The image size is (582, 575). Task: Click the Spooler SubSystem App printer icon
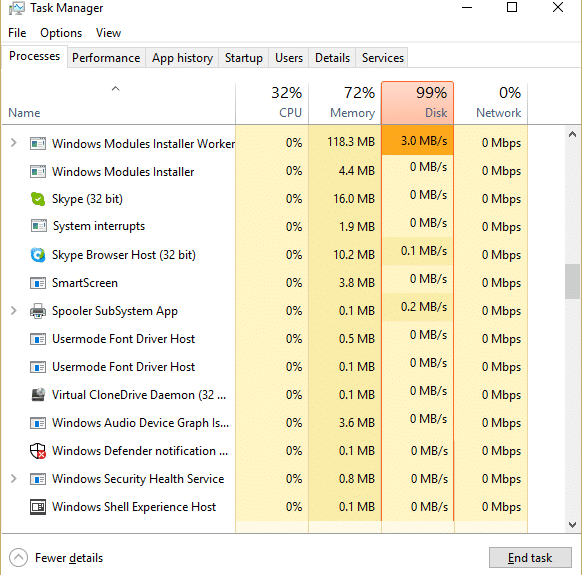[38, 311]
